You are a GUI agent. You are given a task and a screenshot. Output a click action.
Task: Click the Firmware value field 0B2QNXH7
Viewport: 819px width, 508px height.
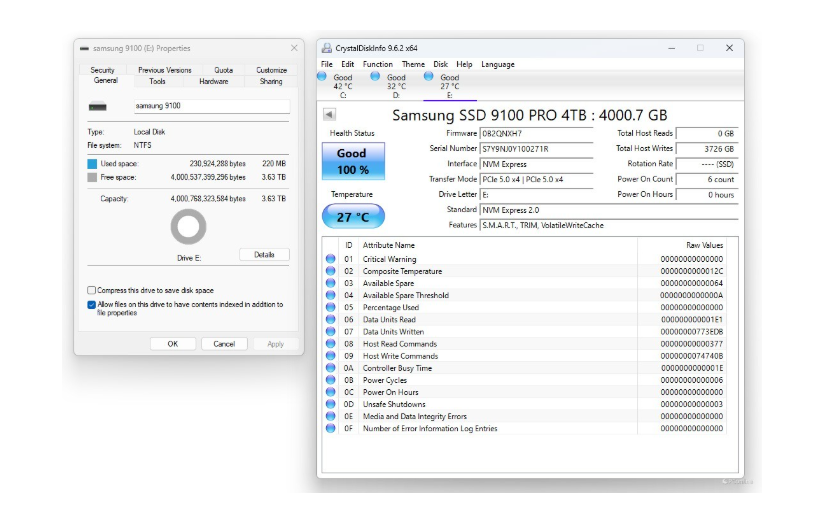[x=536, y=134]
